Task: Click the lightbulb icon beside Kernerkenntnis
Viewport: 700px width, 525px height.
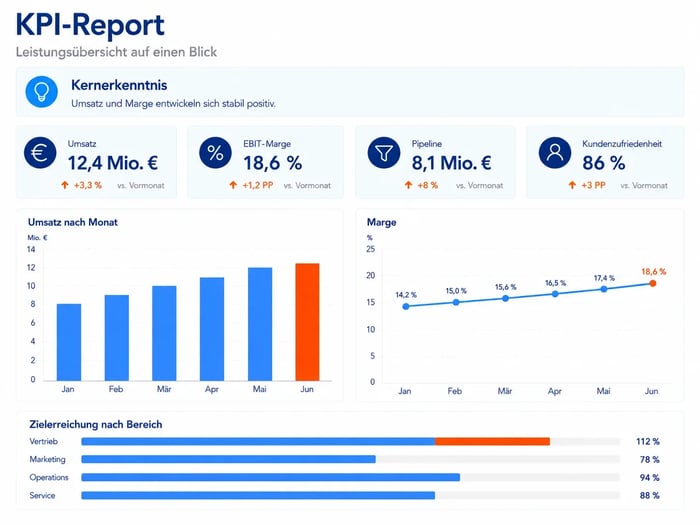Action: tap(42, 92)
